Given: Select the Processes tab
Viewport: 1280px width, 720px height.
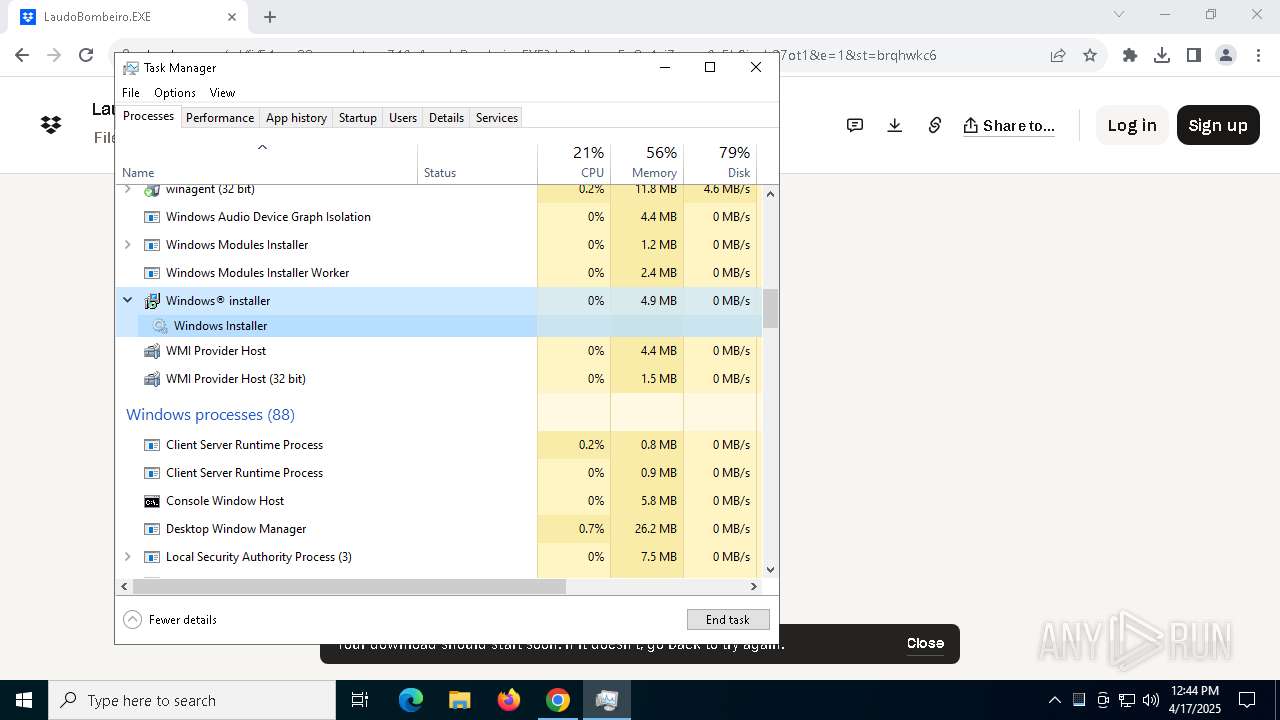Looking at the screenshot, I should 148,116.
